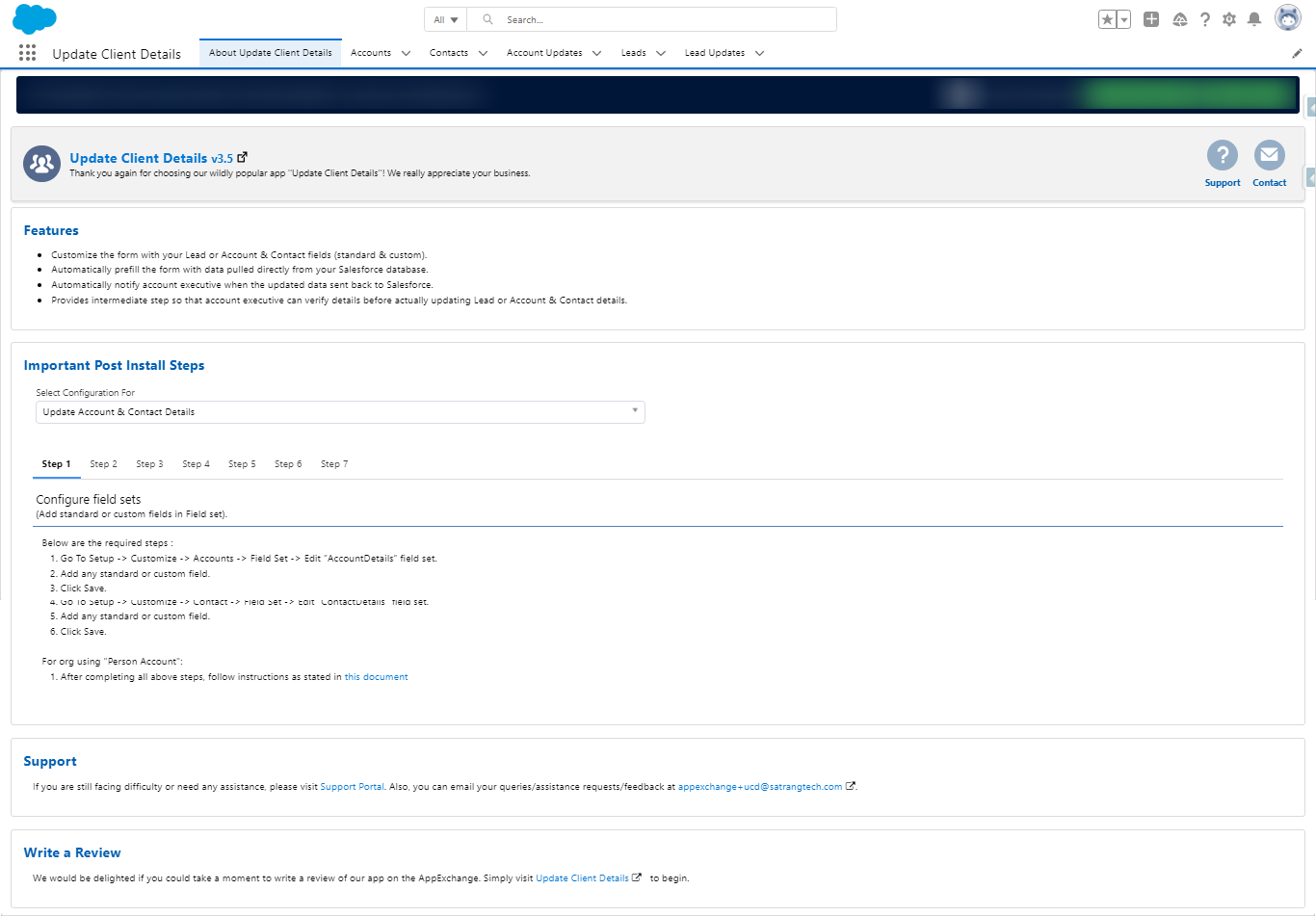1316x916 pixels.
Task: Open the Help question mark icon in header
Action: [1204, 19]
